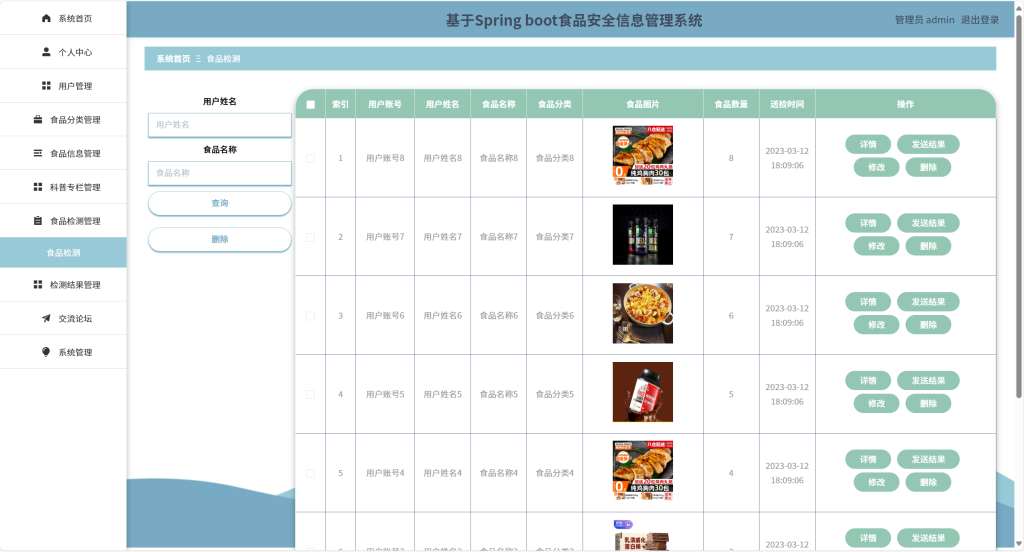This screenshot has width=1024, height=552.
Task: Click the 删除 button under 查询
Action: [x=219, y=239]
